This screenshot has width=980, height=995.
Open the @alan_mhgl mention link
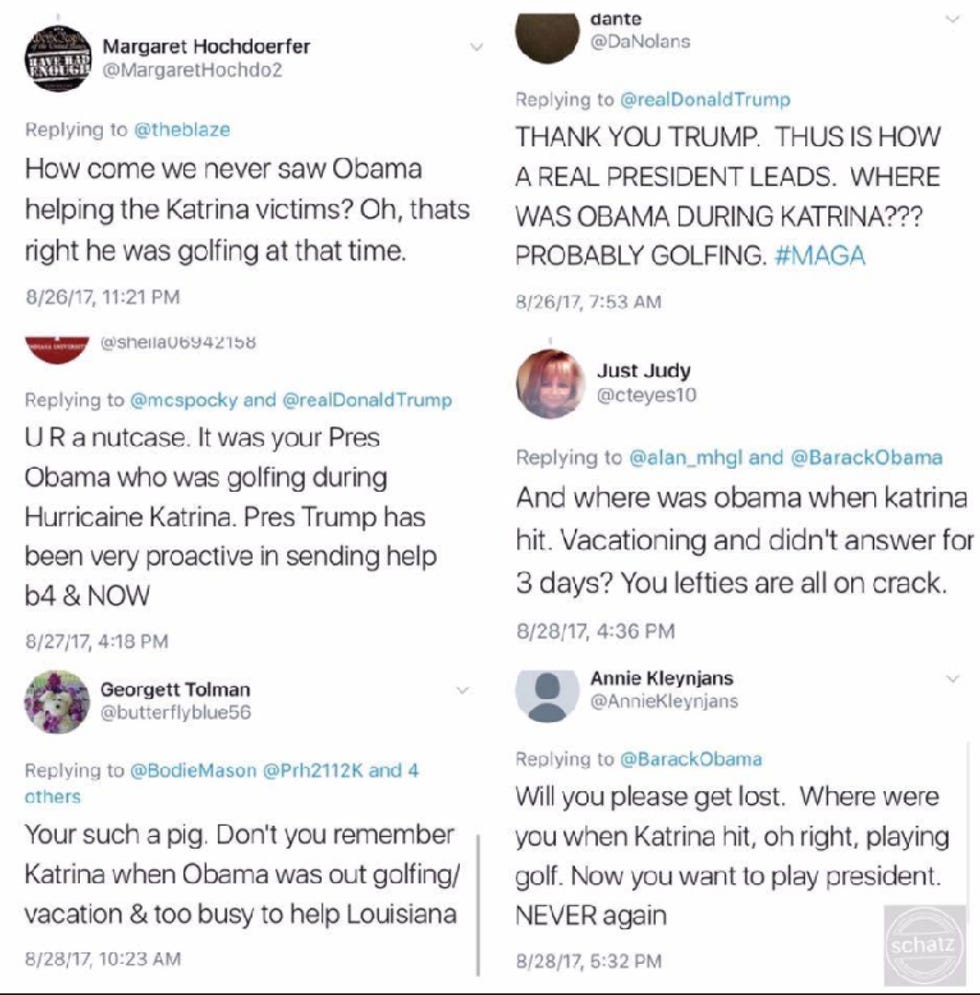coord(685,458)
